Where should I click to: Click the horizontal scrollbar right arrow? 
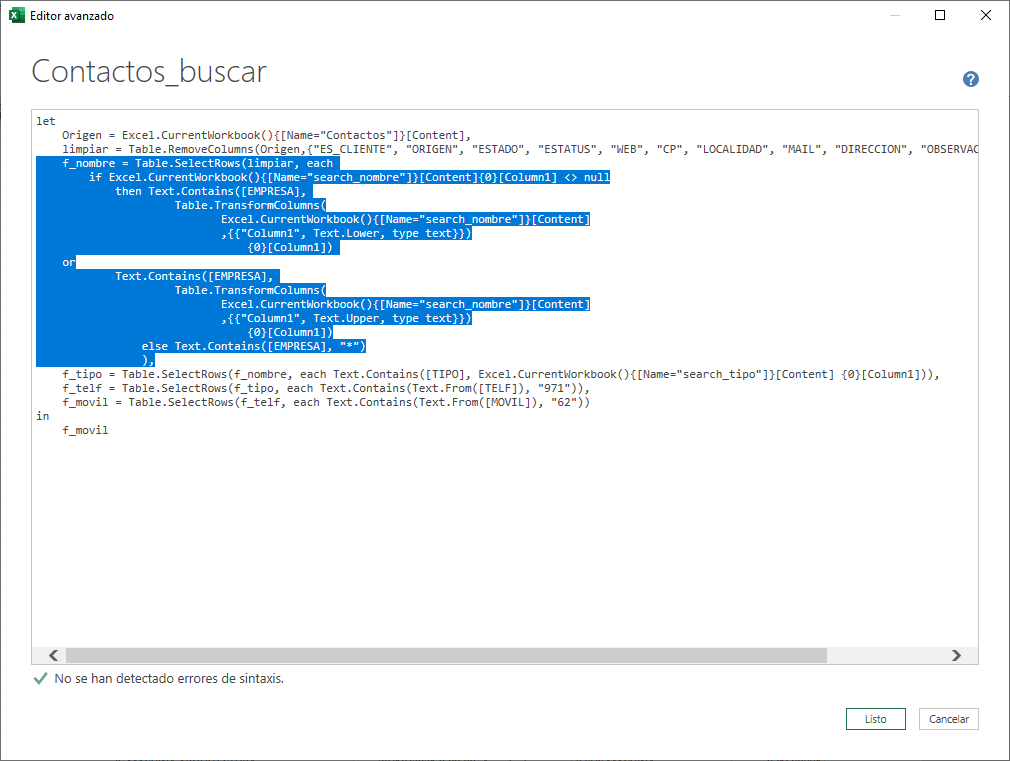coord(957,655)
